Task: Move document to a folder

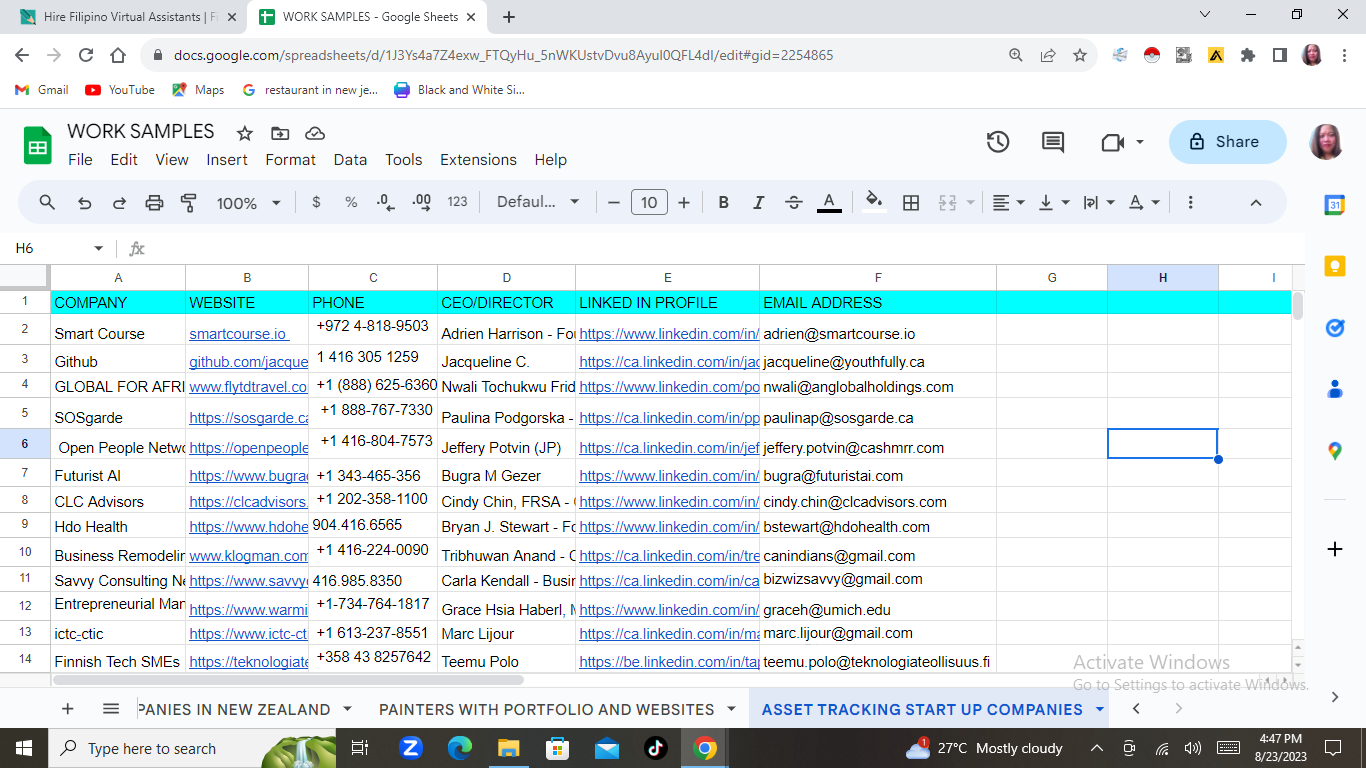Action: [280, 133]
